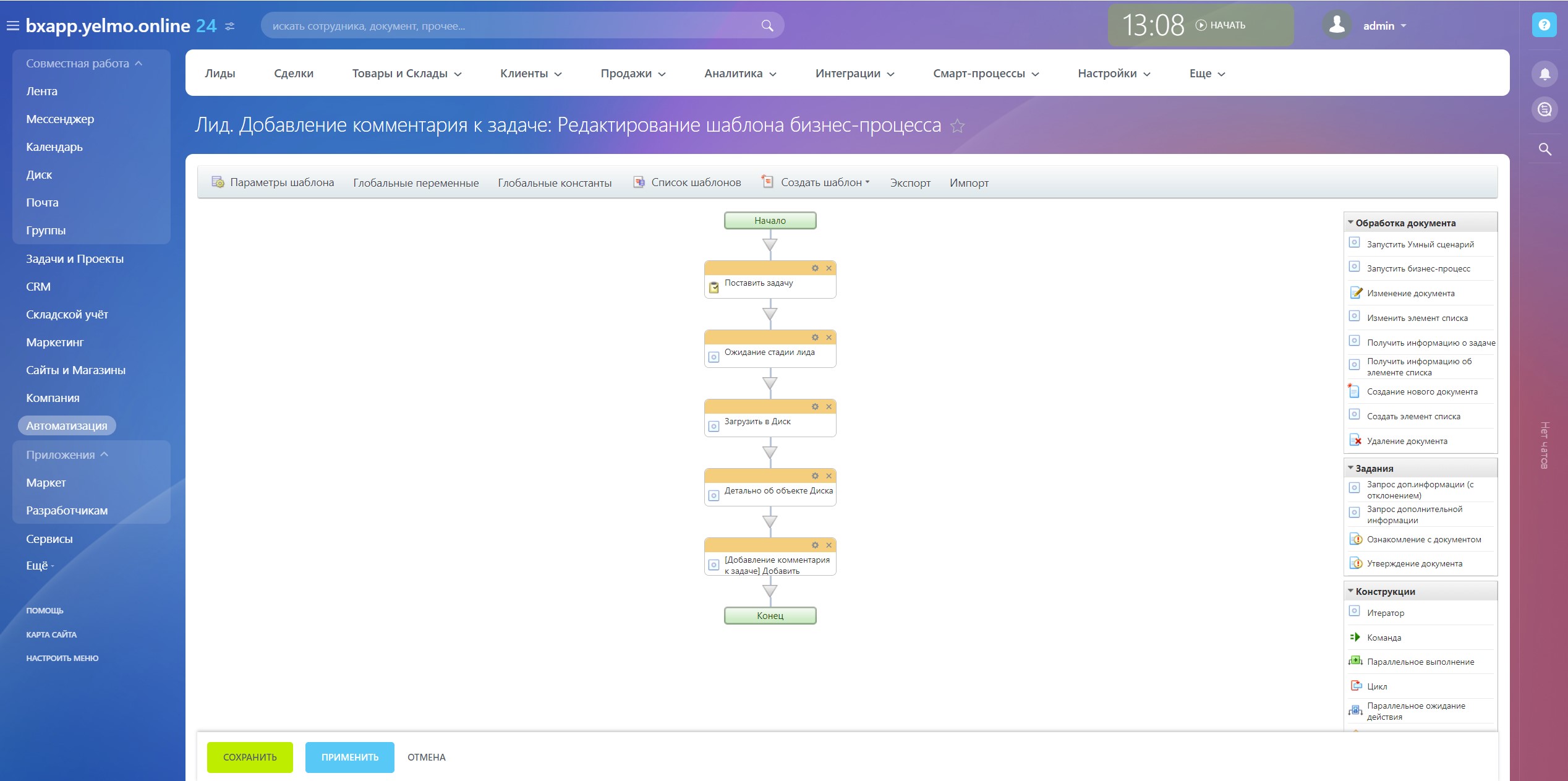The height and width of the screenshot is (781, 1568).
Task: Click search magnifier in the search field
Action: pyautogui.click(x=767, y=26)
